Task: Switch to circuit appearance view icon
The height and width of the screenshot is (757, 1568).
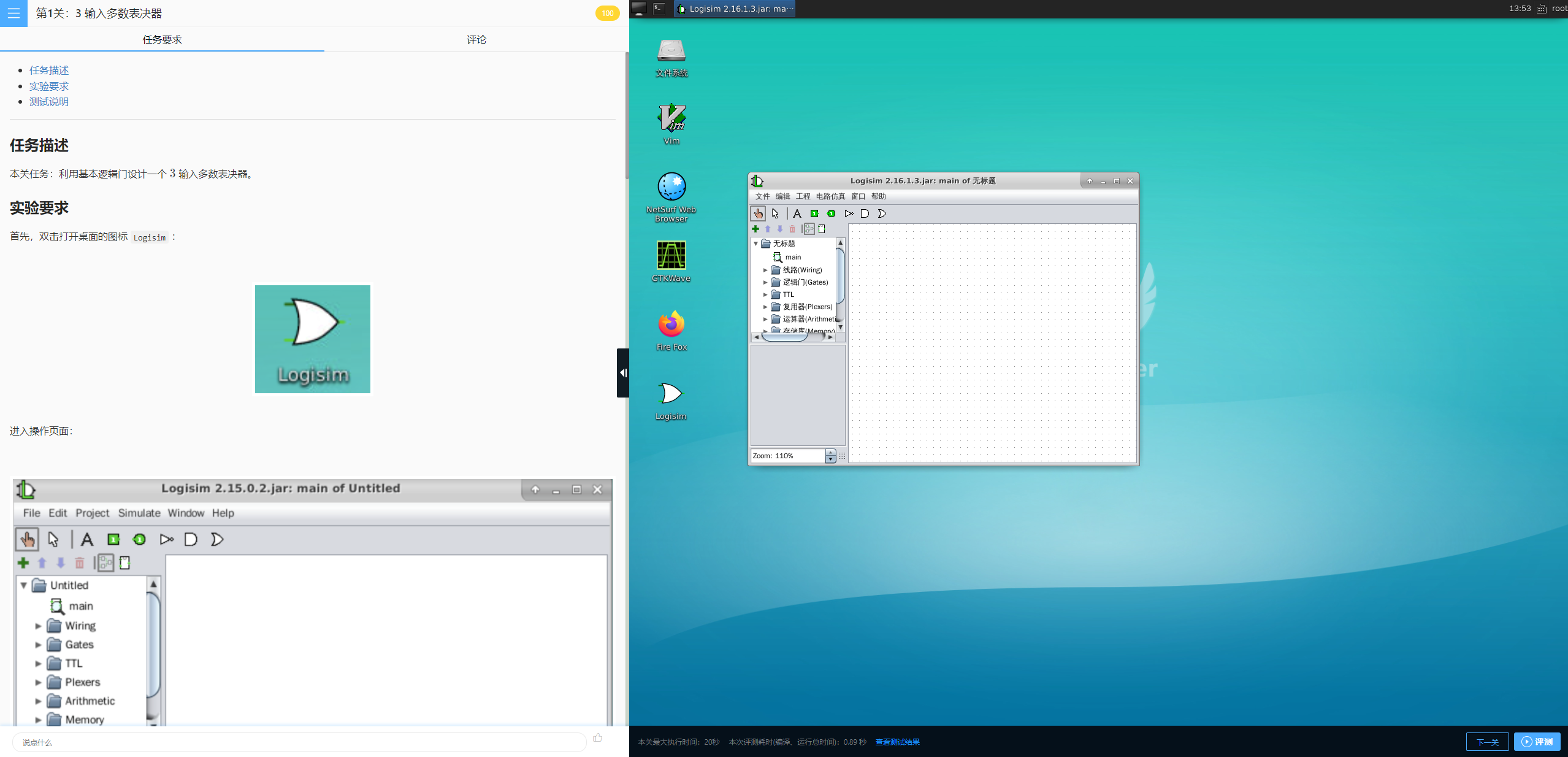Action: pos(822,229)
